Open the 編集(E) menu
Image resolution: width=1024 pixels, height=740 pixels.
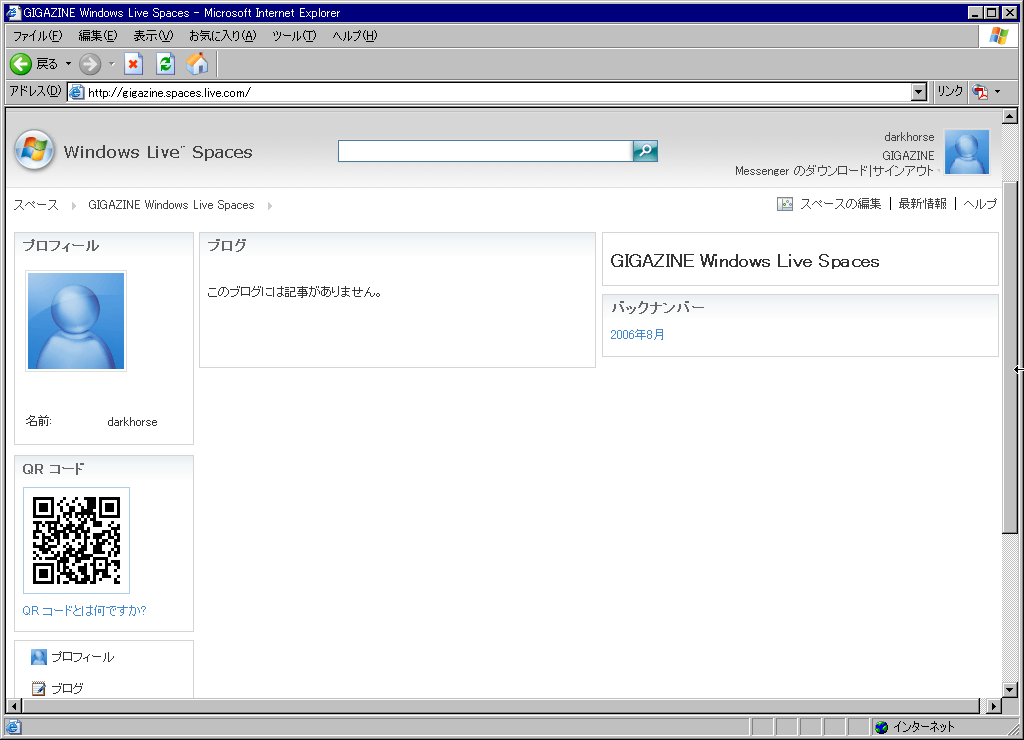pyautogui.click(x=97, y=36)
